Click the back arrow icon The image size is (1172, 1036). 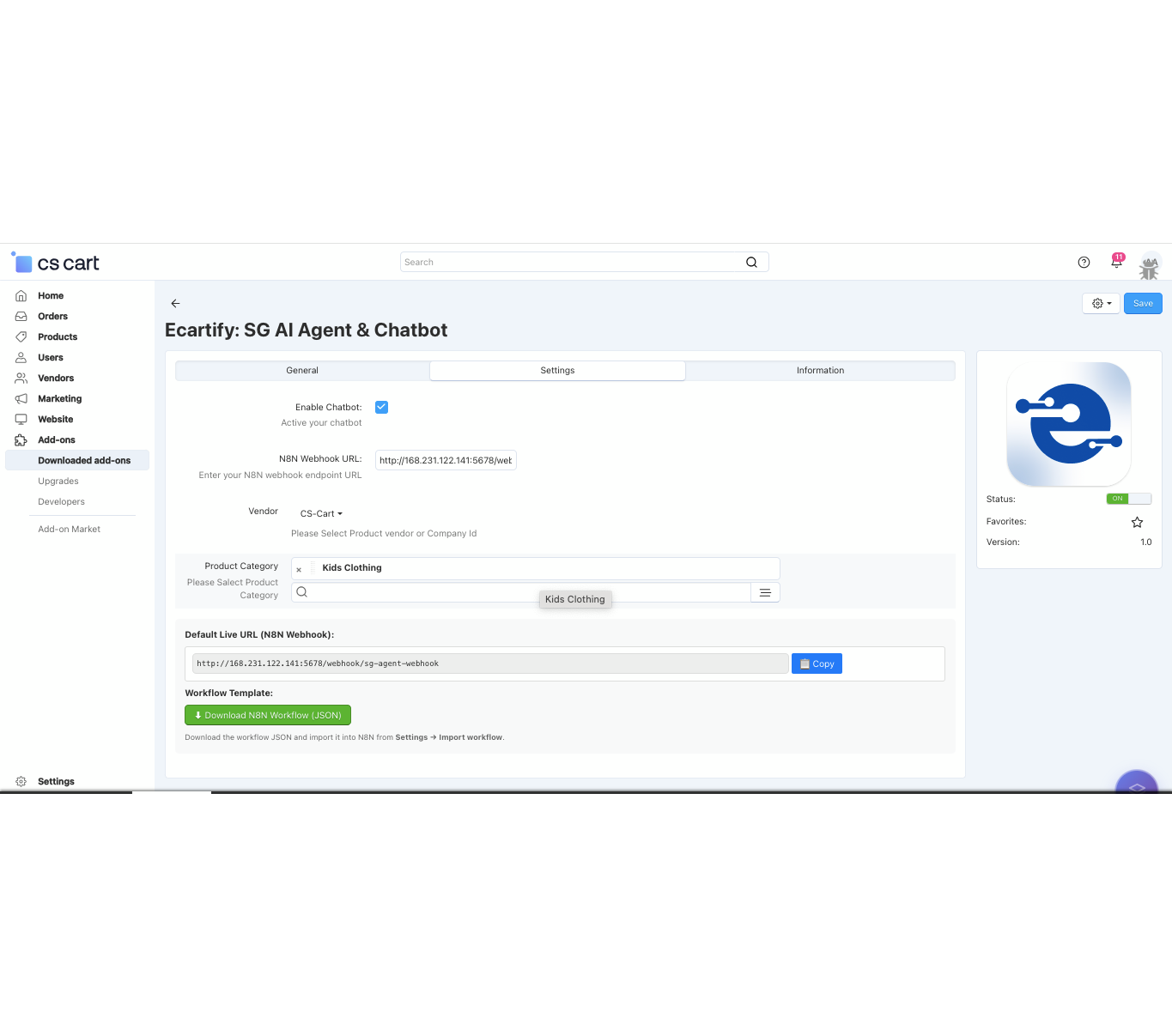pos(175,303)
